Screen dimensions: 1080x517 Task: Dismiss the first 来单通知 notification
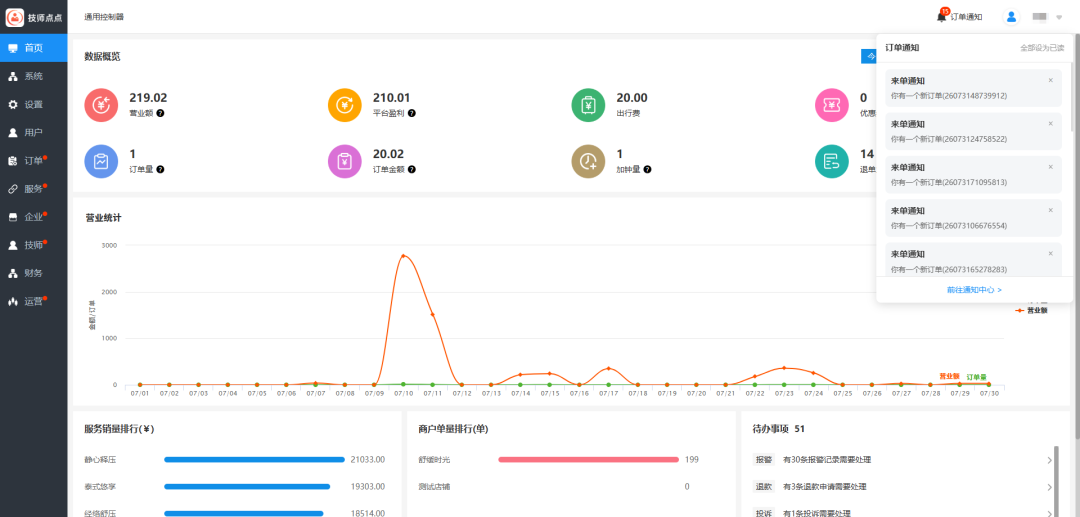(1050, 81)
